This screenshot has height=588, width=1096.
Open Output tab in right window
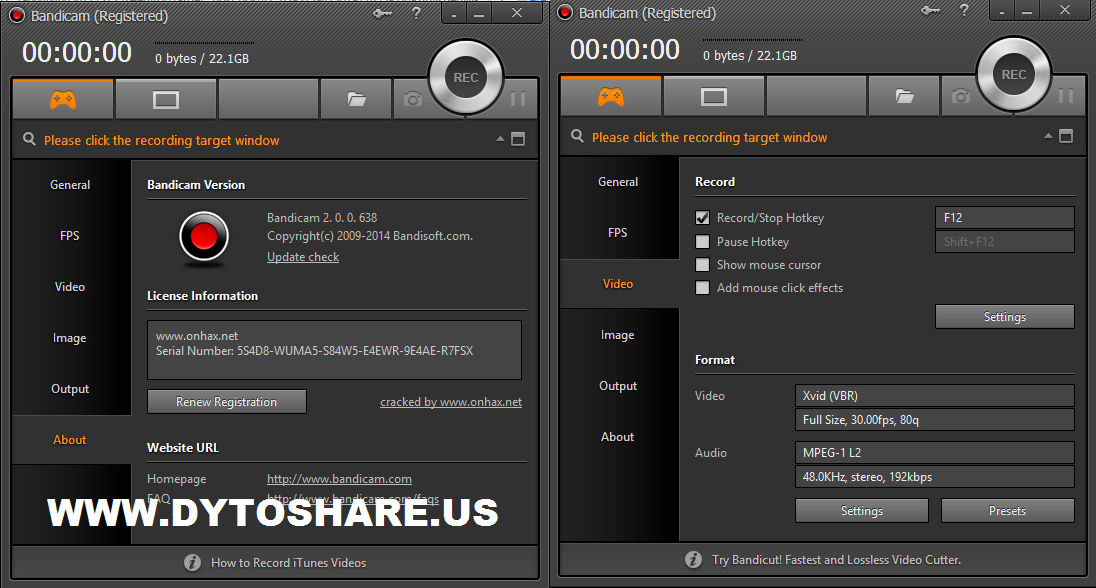pos(618,386)
